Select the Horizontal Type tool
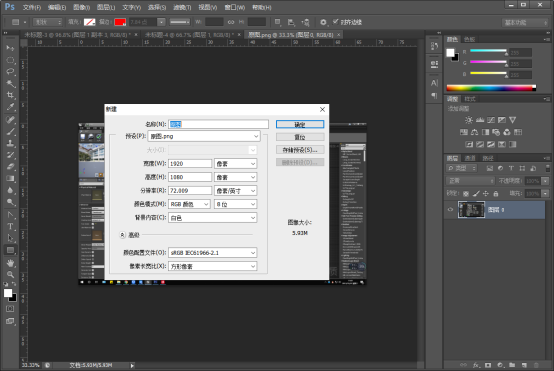Screen dimensions: 554x371 coord(10,226)
